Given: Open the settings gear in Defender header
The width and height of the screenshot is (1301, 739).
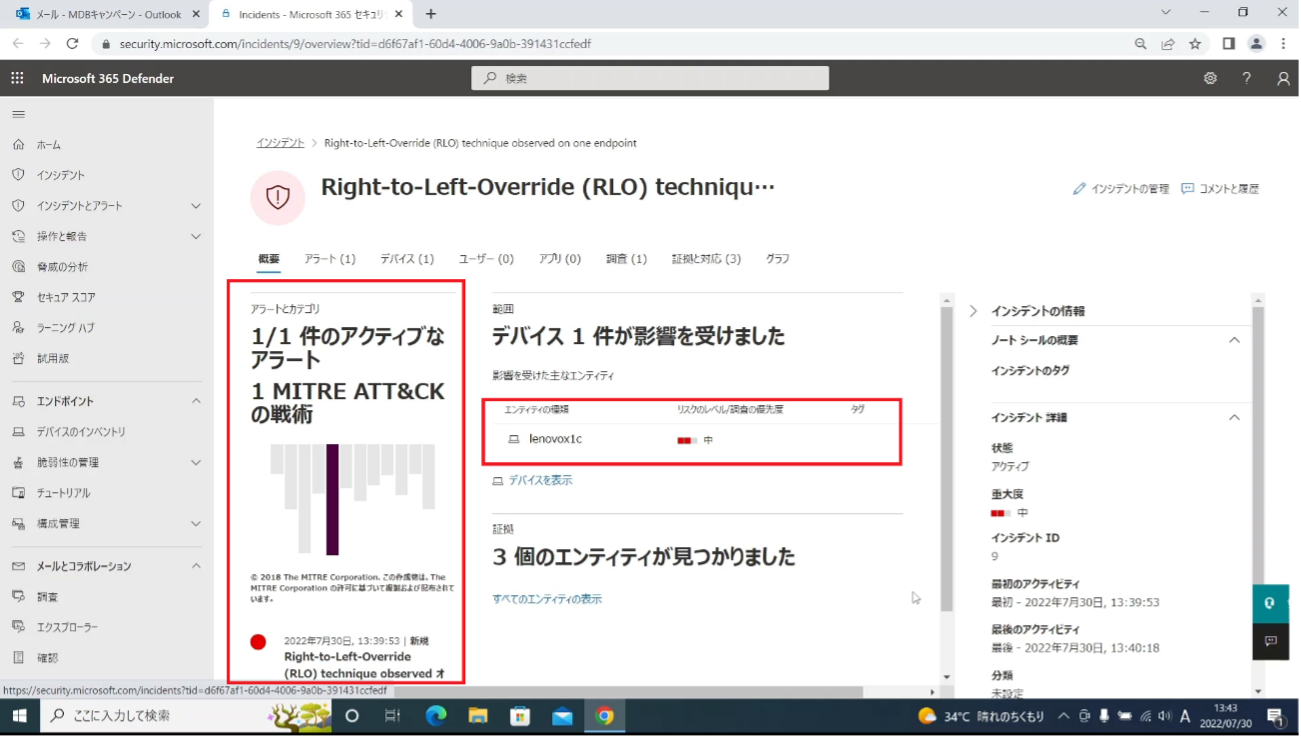Looking at the screenshot, I should click(x=1210, y=78).
